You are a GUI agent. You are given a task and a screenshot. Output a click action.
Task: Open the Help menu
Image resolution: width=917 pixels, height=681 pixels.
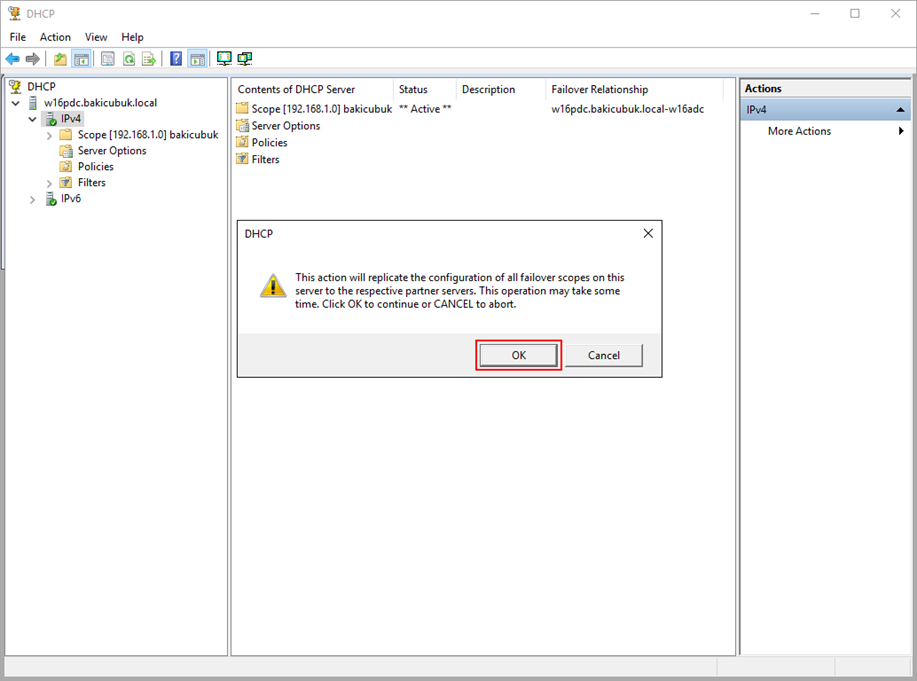(x=132, y=37)
